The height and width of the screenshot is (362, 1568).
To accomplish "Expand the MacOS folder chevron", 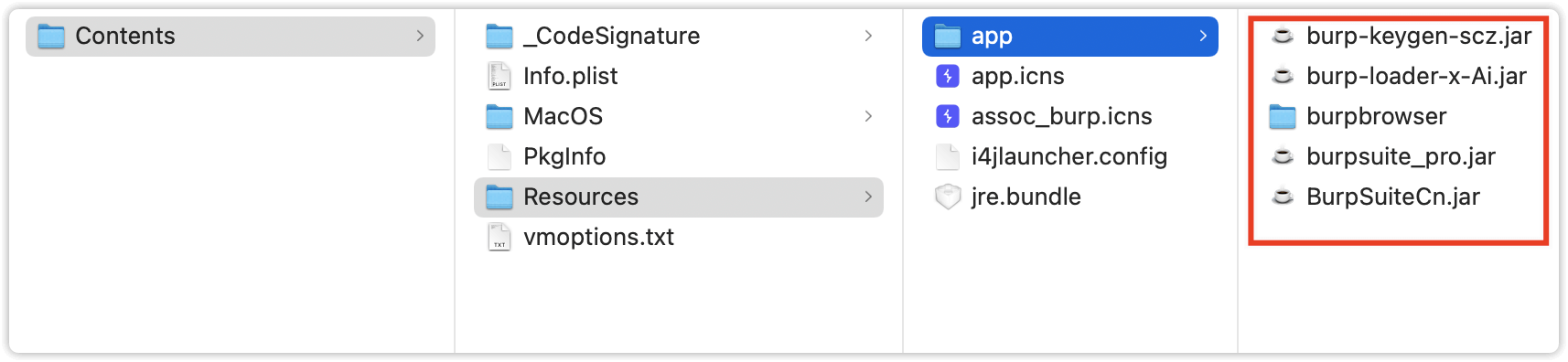I will pos(867,116).
